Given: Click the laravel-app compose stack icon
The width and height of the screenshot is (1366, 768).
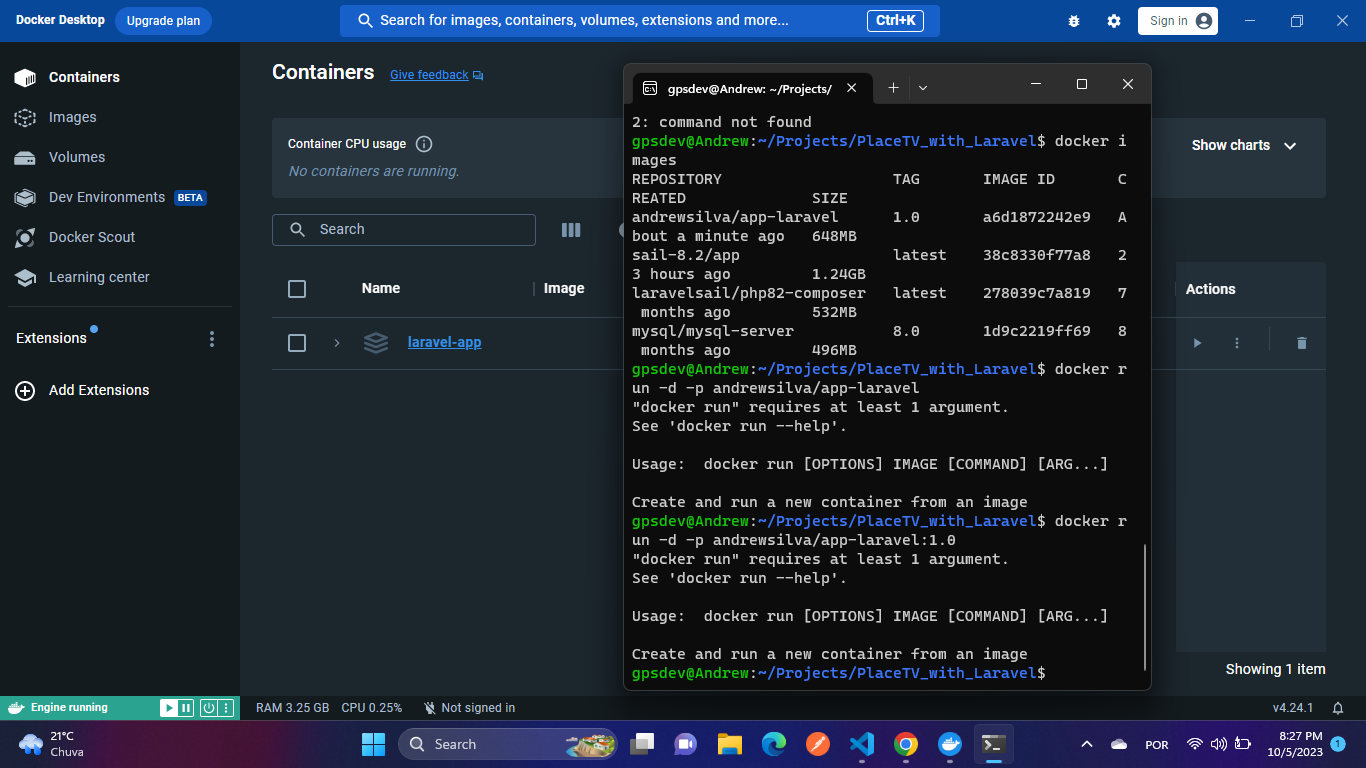Looking at the screenshot, I should pyautogui.click(x=376, y=343).
